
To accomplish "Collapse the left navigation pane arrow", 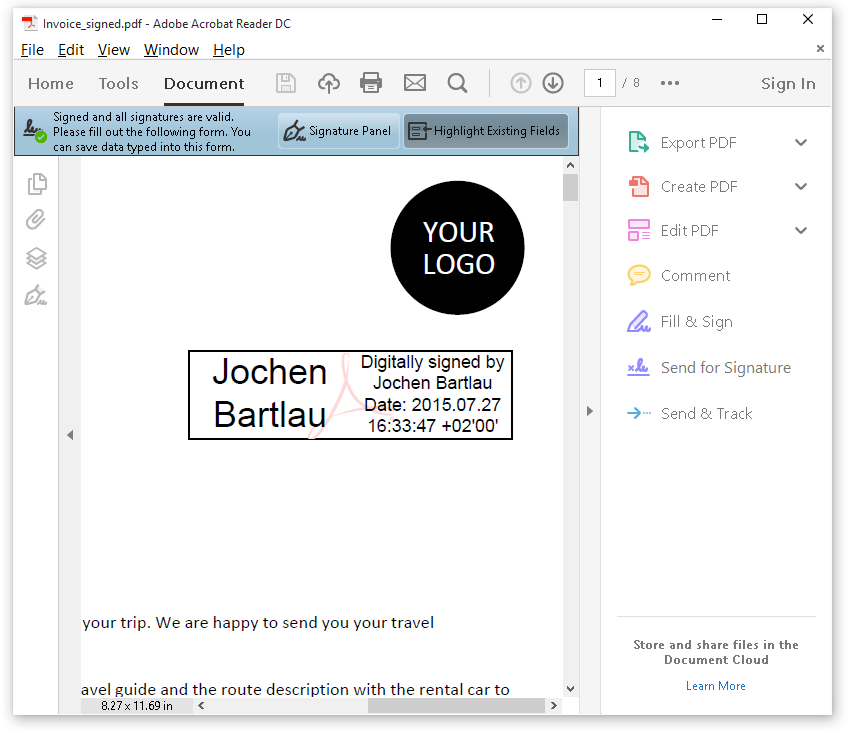I will click(x=70, y=435).
